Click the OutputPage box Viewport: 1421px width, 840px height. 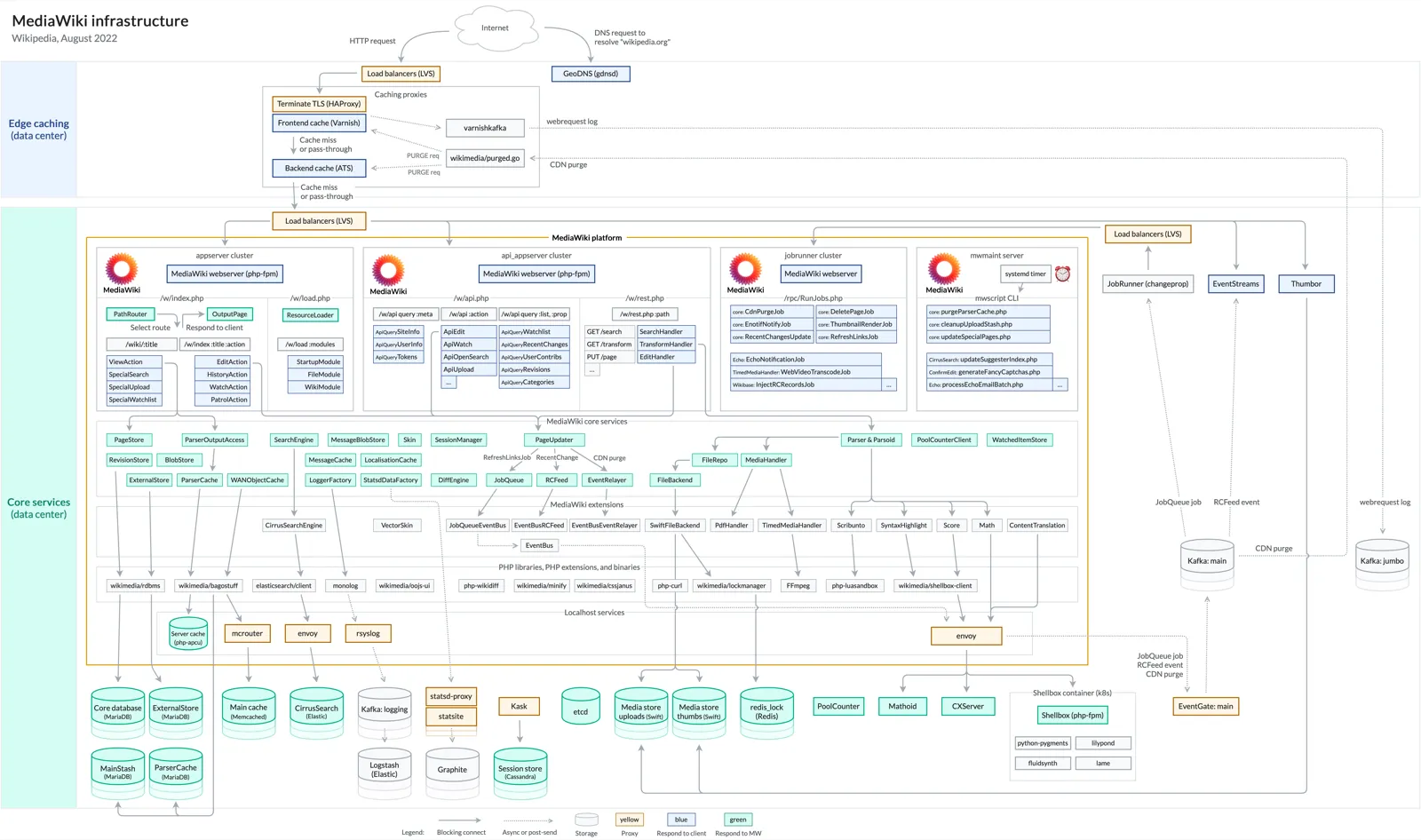(x=230, y=314)
